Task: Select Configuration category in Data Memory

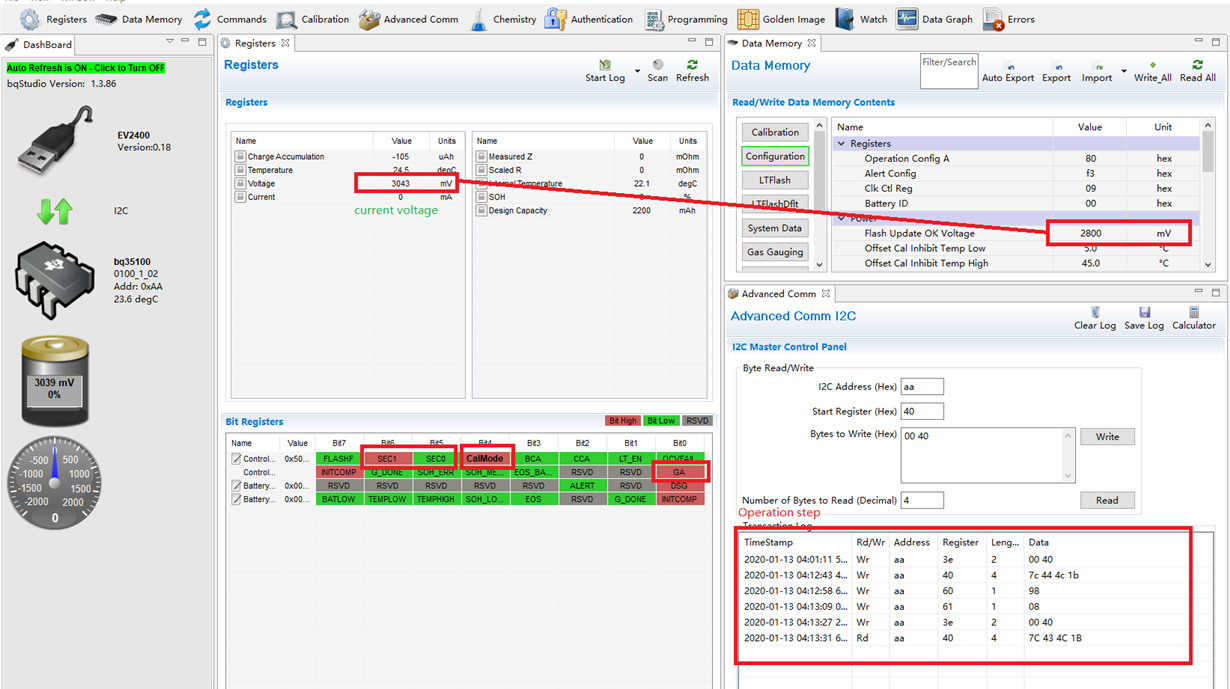Action: tap(775, 156)
